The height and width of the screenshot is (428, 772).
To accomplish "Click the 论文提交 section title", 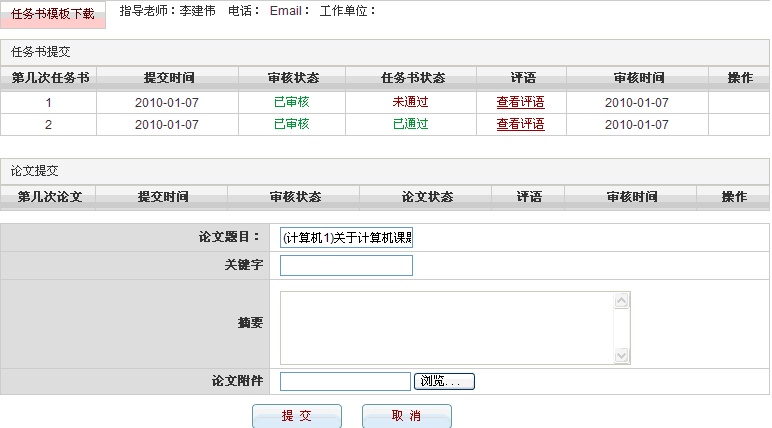I will click(x=35, y=171).
